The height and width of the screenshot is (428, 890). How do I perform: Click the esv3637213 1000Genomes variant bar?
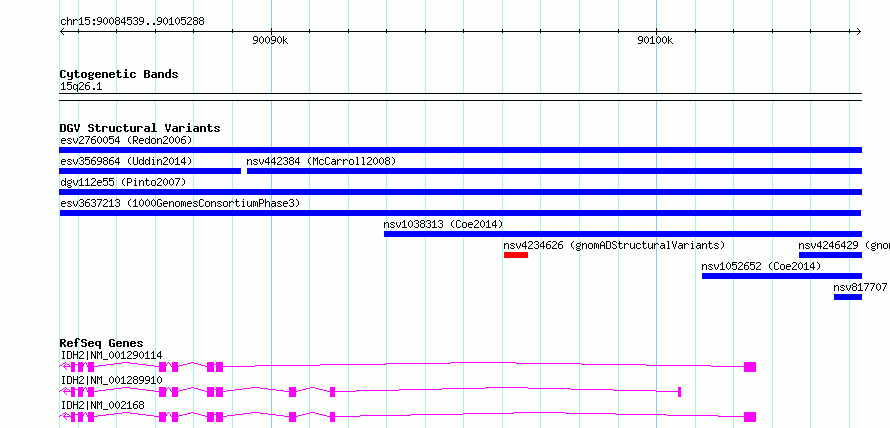[x=460, y=213]
